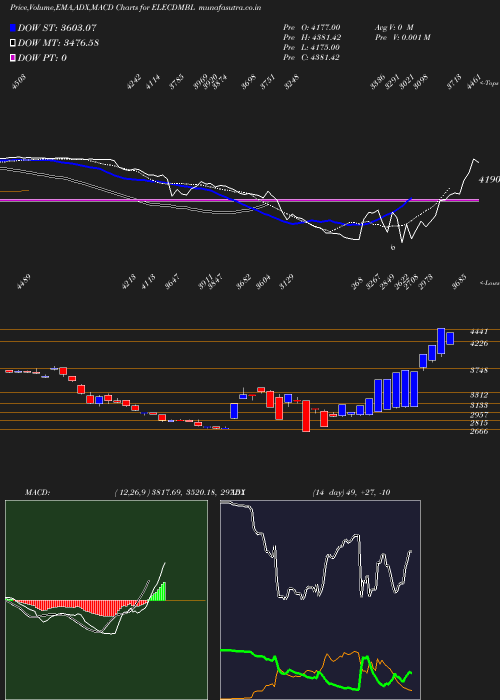Select the DOW ST: 3603.07 label
Viewport: 500px width, 700px height.
pyautogui.click(x=57, y=28)
